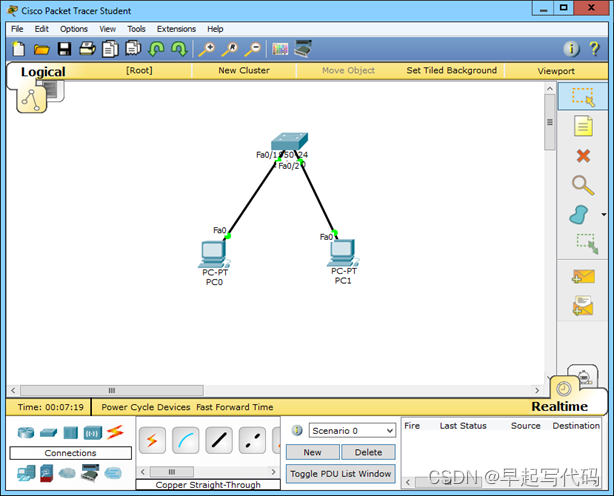This screenshot has height=496, width=614.
Task: Switch to Simulation mode tab
Action: pos(584,377)
